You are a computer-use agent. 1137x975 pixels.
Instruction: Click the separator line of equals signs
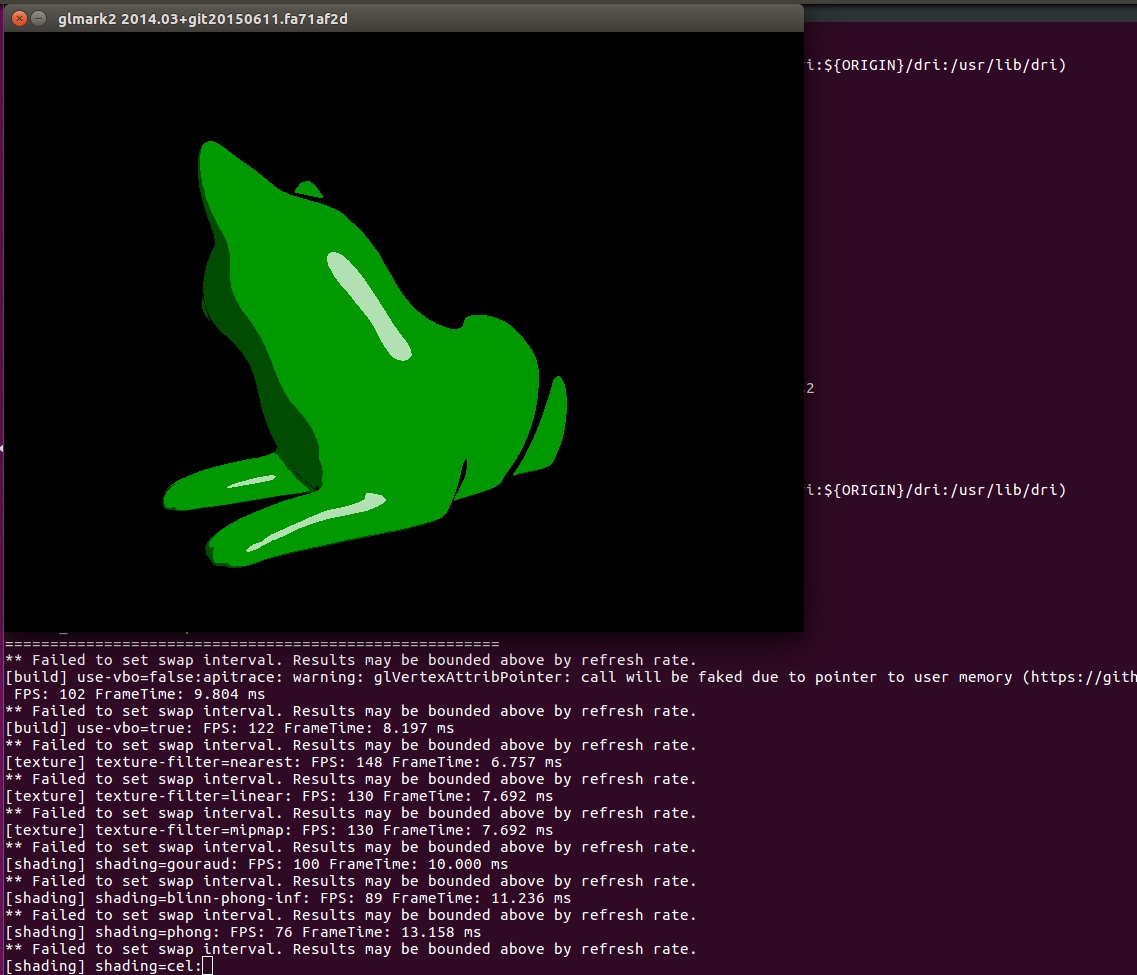coord(250,643)
